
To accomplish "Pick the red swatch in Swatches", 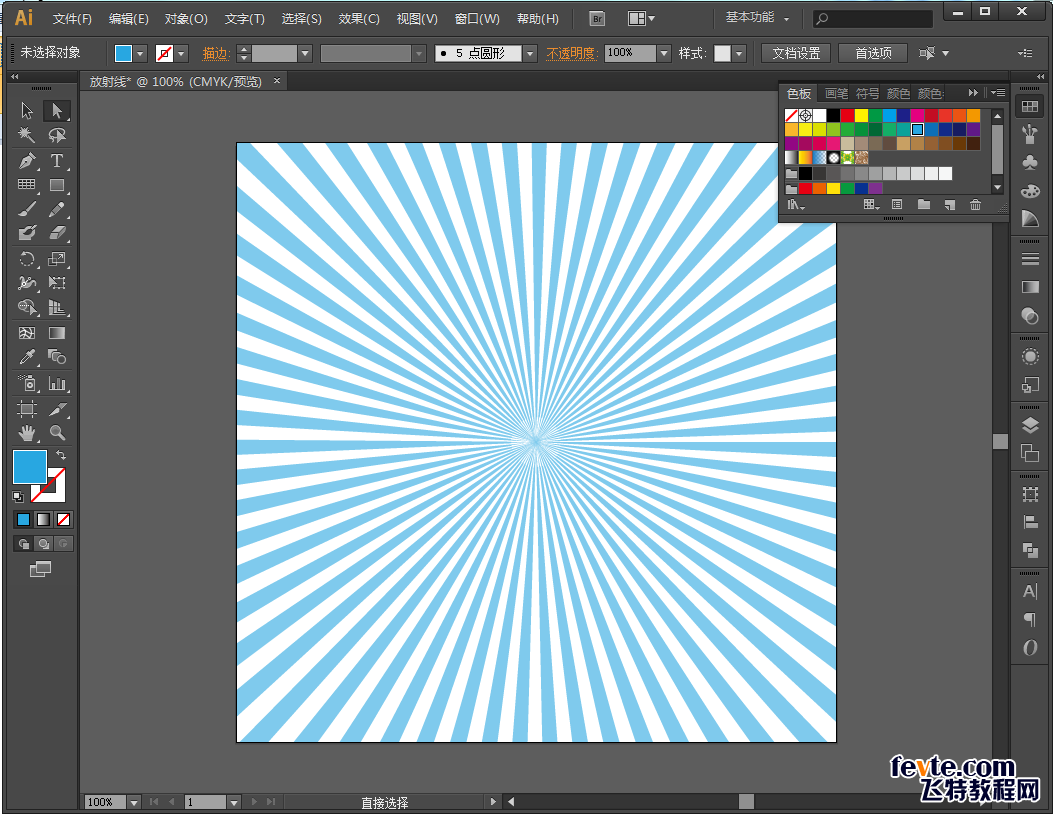I will tap(848, 115).
